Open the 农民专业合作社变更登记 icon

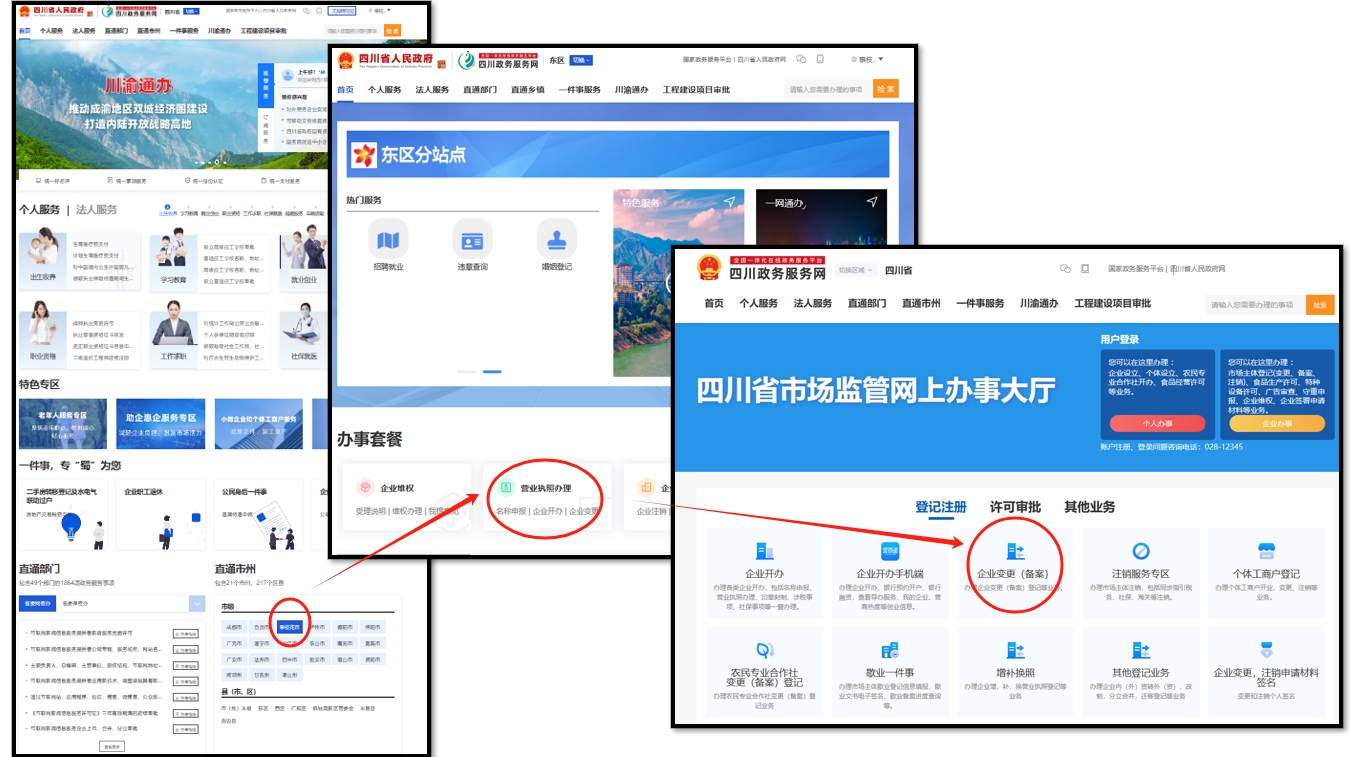pyautogui.click(x=764, y=650)
